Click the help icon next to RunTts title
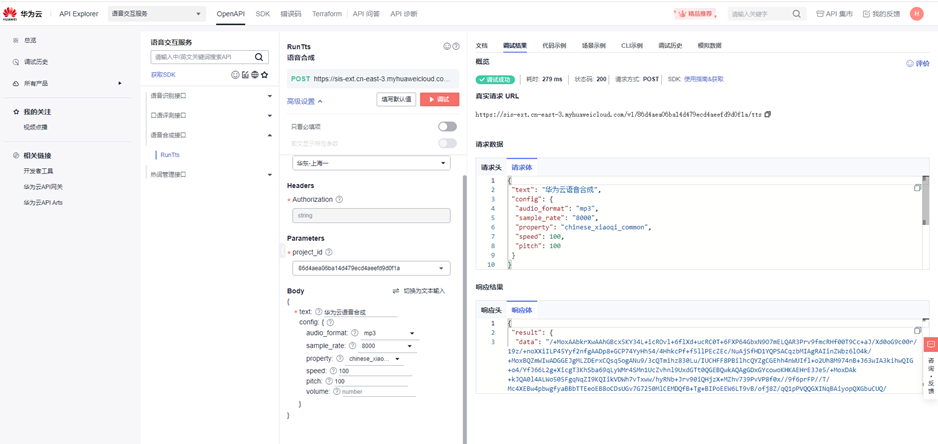The width and height of the screenshot is (938, 444). (x=456, y=46)
